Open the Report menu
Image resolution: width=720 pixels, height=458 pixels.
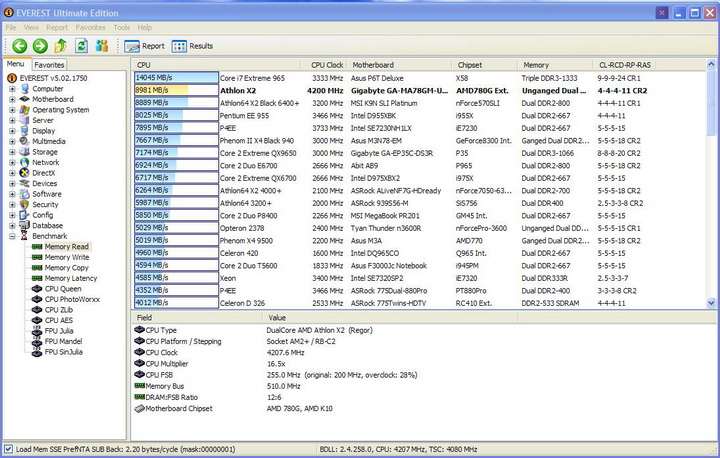tap(57, 28)
